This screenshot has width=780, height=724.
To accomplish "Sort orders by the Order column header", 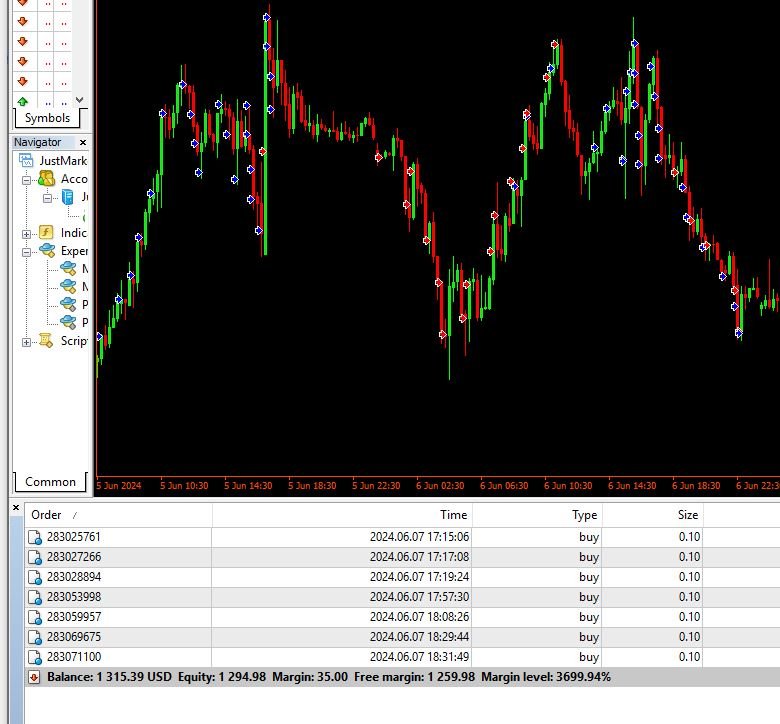I will click(x=46, y=515).
